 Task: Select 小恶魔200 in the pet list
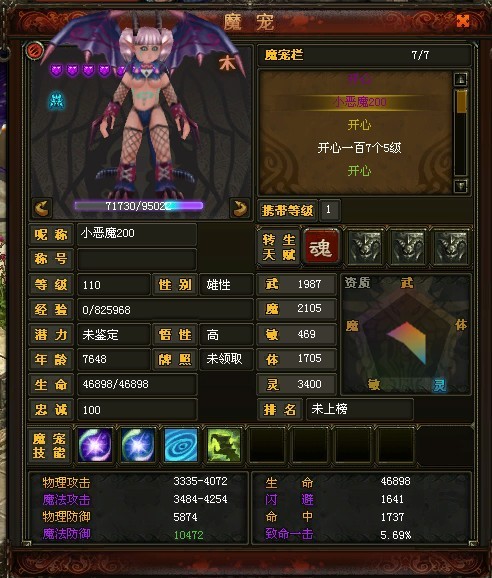click(x=359, y=102)
